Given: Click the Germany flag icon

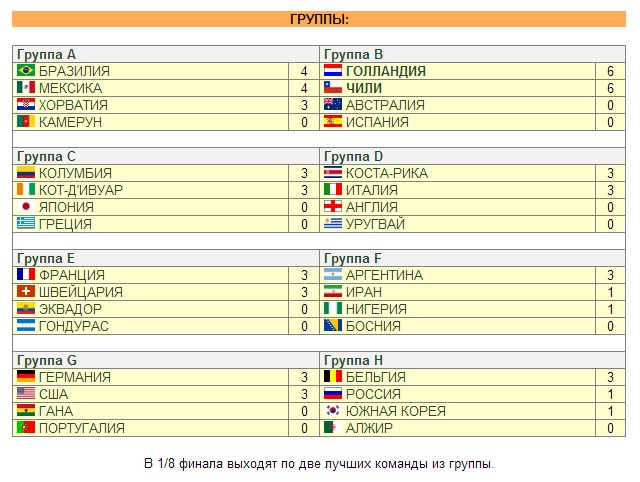Looking at the screenshot, I should pyautogui.click(x=26, y=377).
